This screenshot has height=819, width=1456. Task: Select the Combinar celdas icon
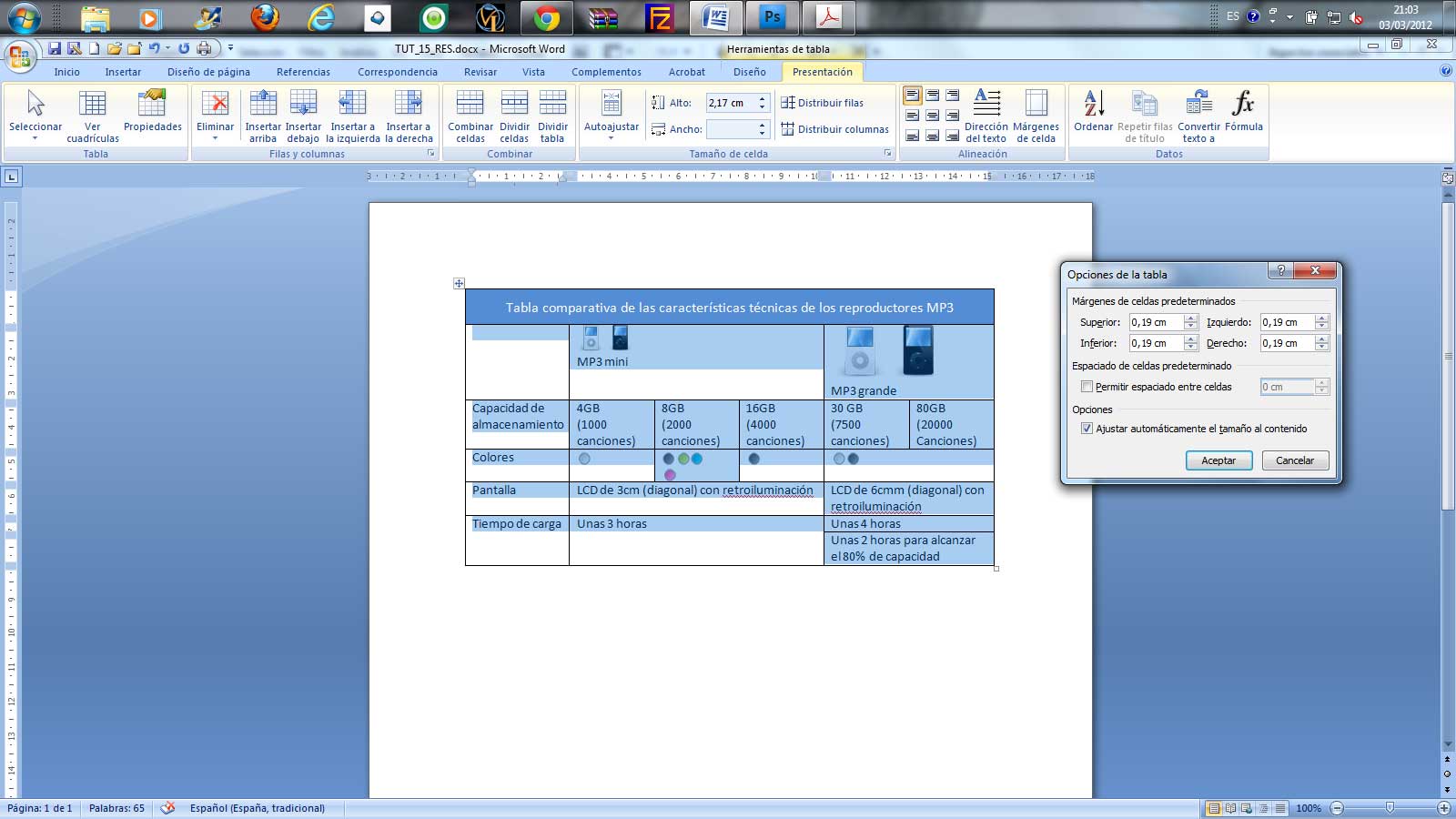tap(470, 114)
